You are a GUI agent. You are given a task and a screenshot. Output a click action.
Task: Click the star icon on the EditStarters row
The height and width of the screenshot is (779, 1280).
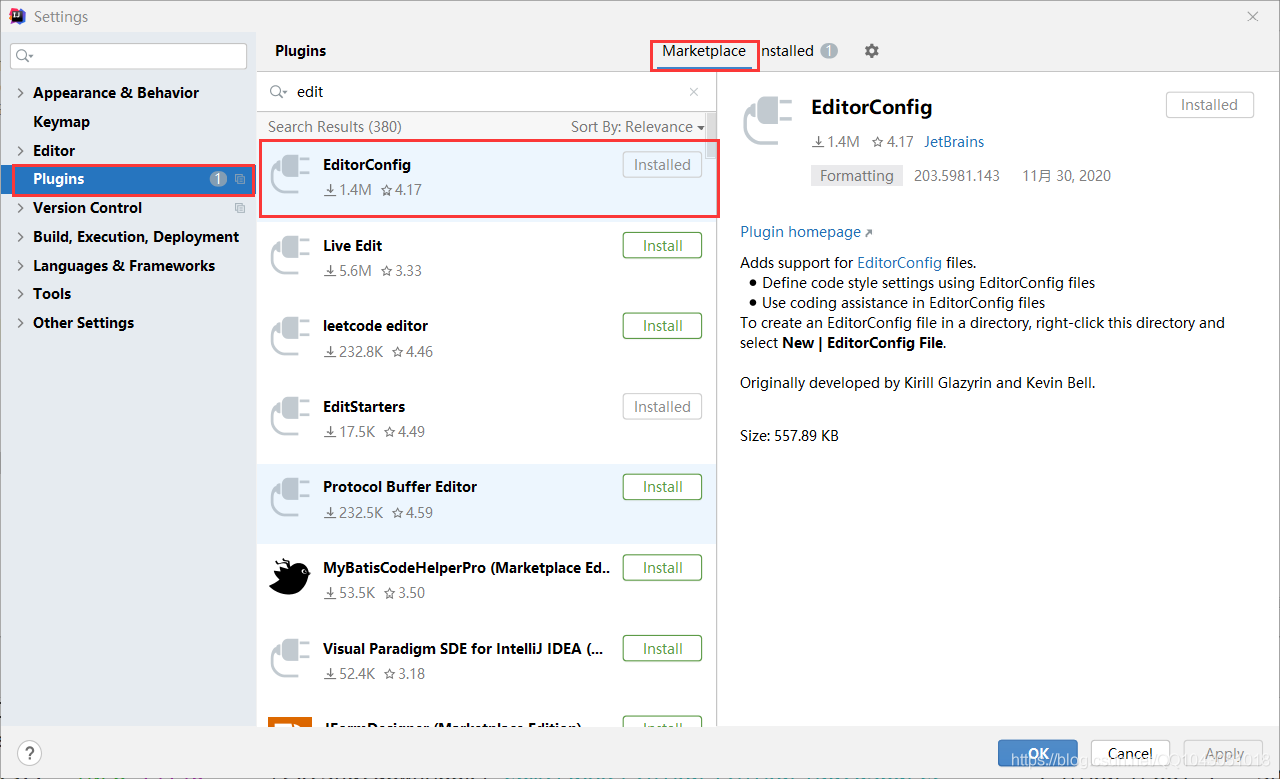pos(389,432)
